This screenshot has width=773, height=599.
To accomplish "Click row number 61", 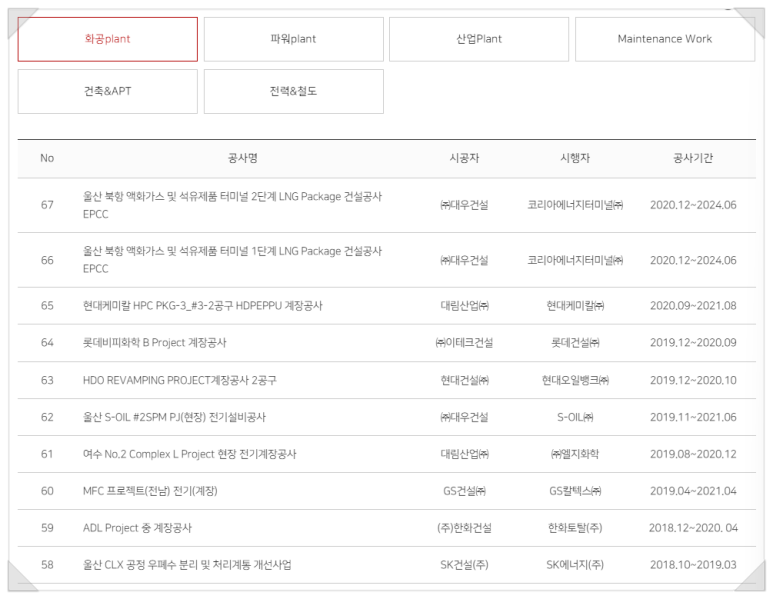I will click(x=47, y=454).
